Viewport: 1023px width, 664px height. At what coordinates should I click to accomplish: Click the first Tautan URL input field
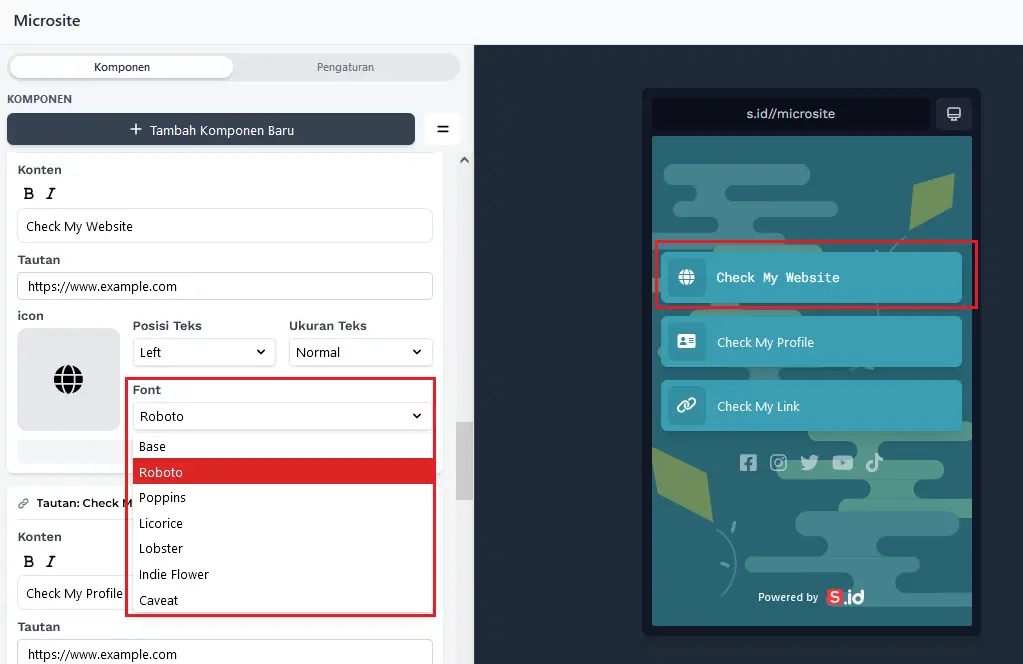224,286
